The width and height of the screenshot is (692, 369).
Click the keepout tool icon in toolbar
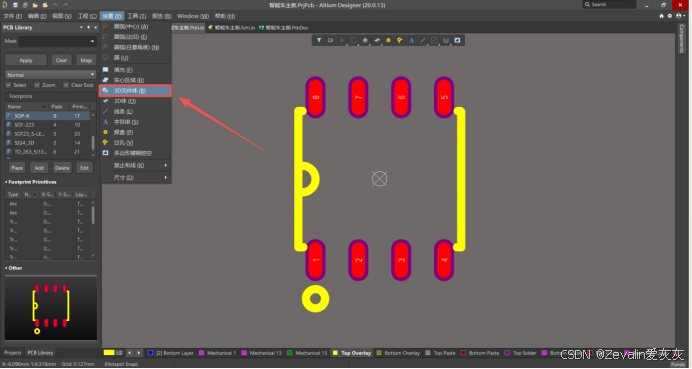point(434,40)
